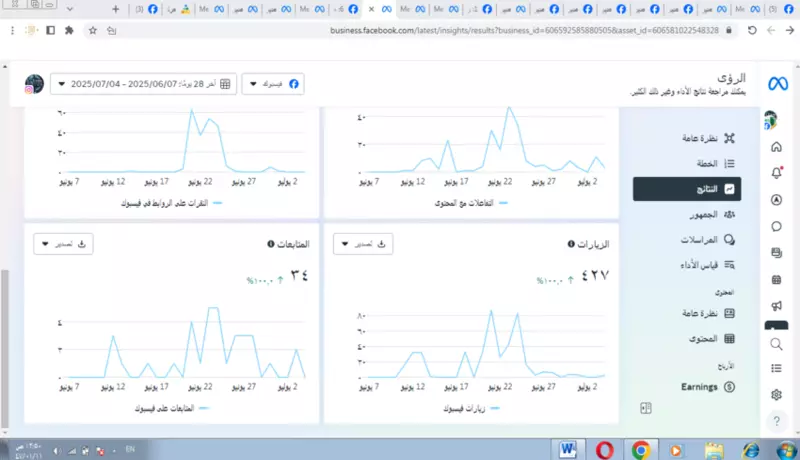The width and height of the screenshot is (800, 460).
Task: Open Opera browser from the taskbar
Action: click(605, 450)
